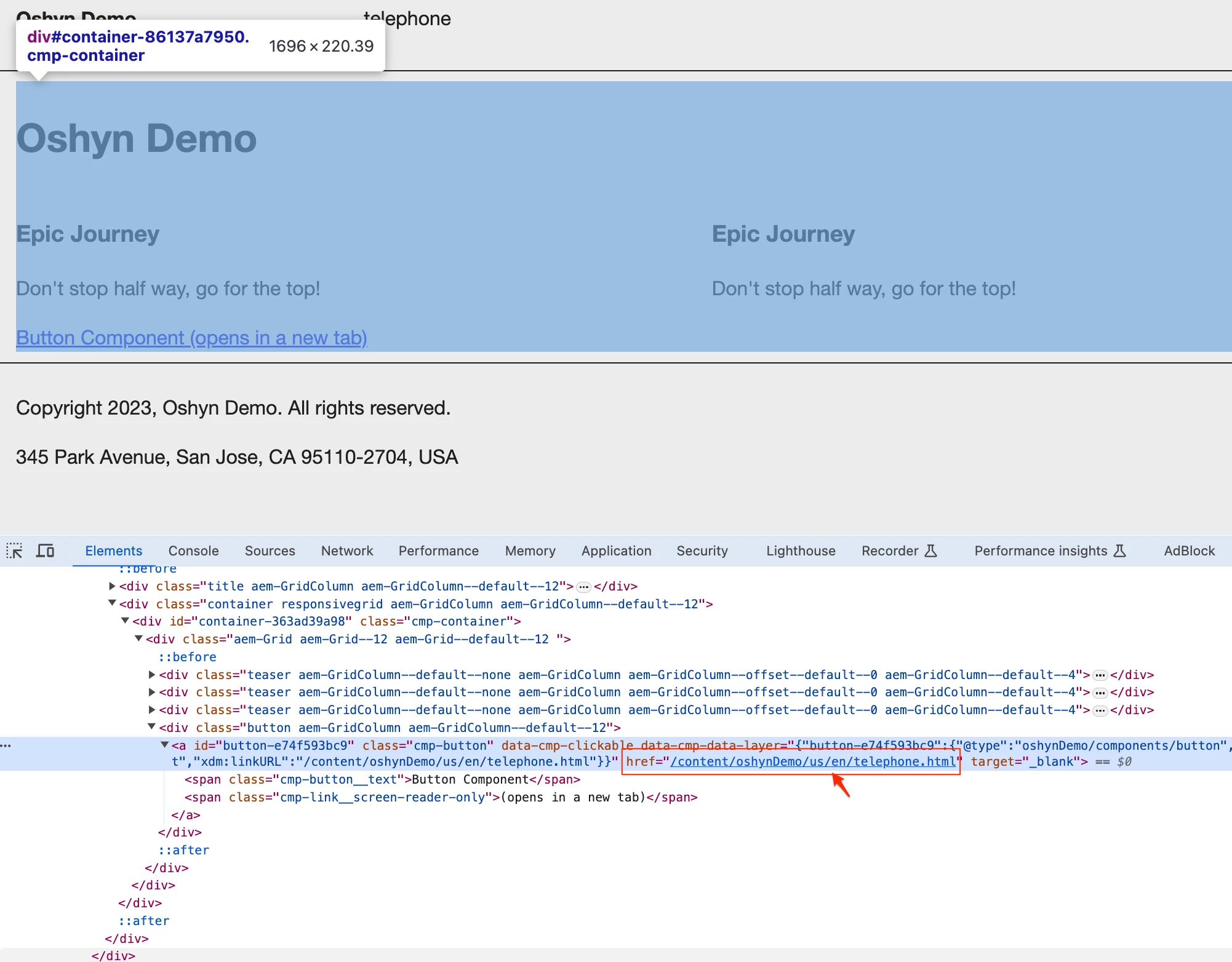
Task: Open the Lighthouse tab
Action: [800, 551]
